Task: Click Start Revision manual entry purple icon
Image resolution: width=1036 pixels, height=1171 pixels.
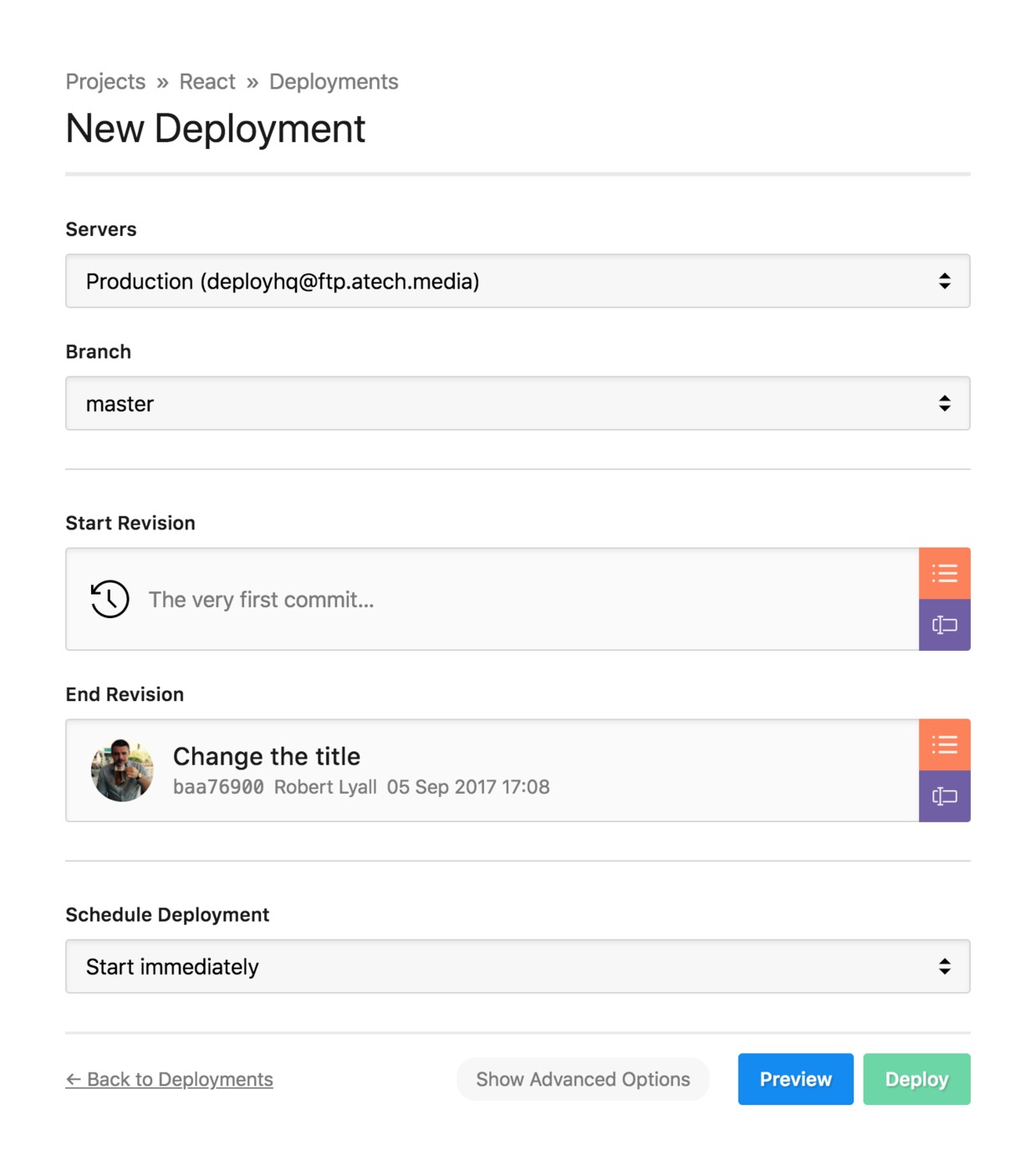Action: point(944,625)
